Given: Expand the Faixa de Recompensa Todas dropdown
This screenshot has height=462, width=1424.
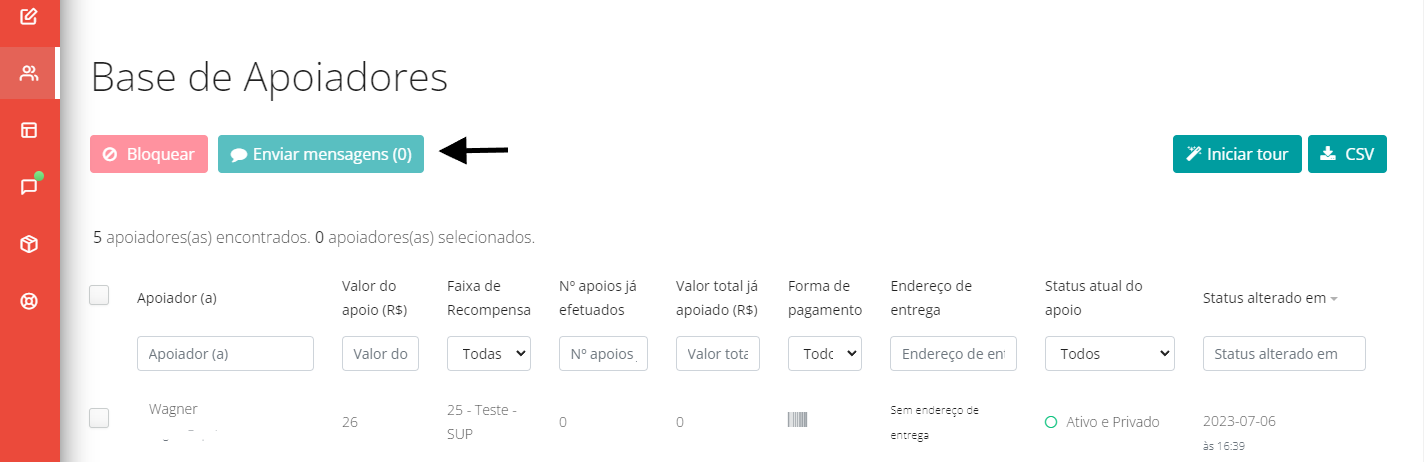Looking at the screenshot, I should click(x=489, y=353).
